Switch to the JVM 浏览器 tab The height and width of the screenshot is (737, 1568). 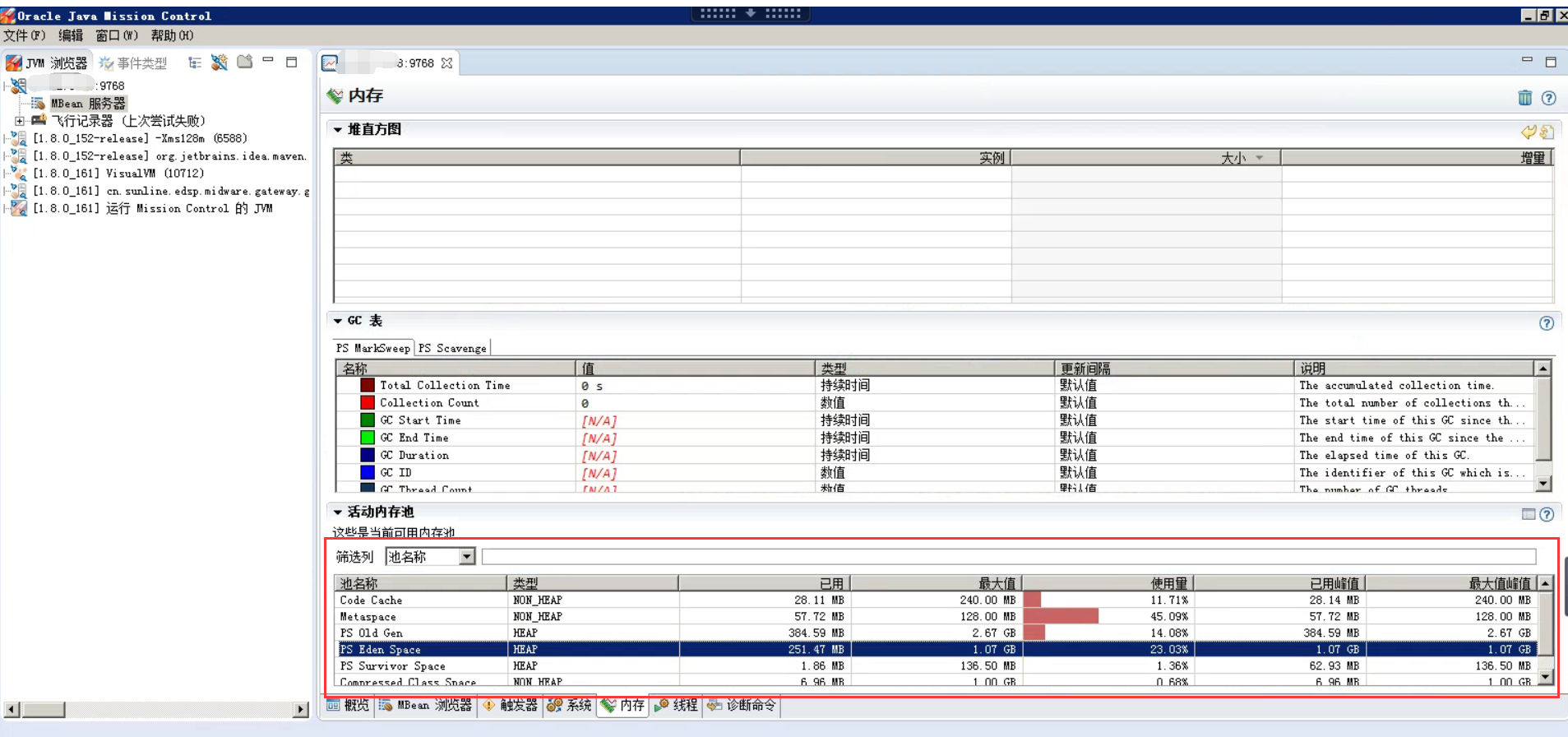point(47,63)
